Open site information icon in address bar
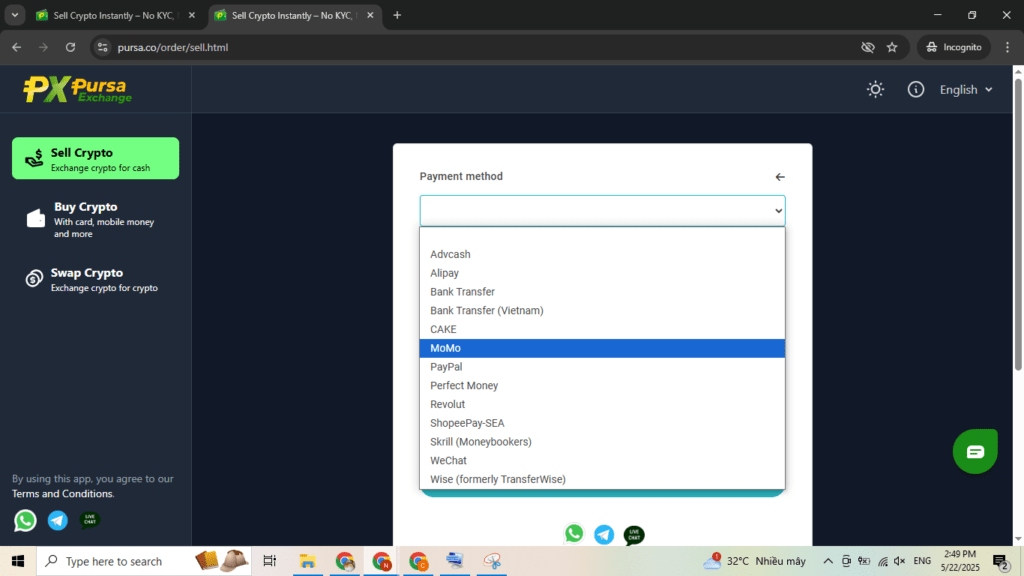The image size is (1024, 576). (103, 47)
